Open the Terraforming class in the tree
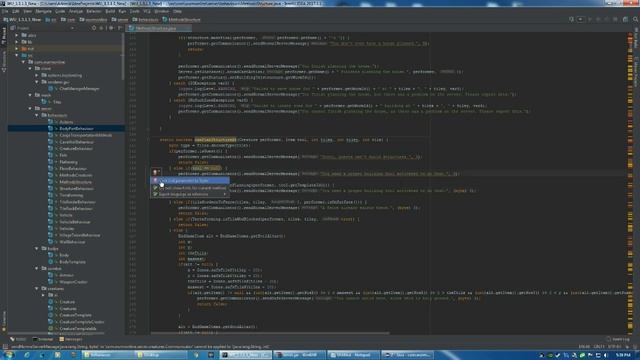Image resolution: width=640 pixels, height=360 pixels. [71, 195]
